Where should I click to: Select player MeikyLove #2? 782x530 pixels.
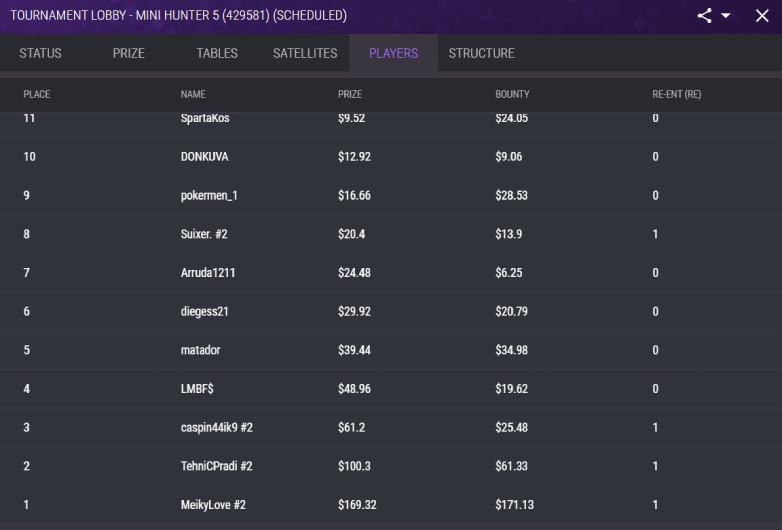(213, 505)
